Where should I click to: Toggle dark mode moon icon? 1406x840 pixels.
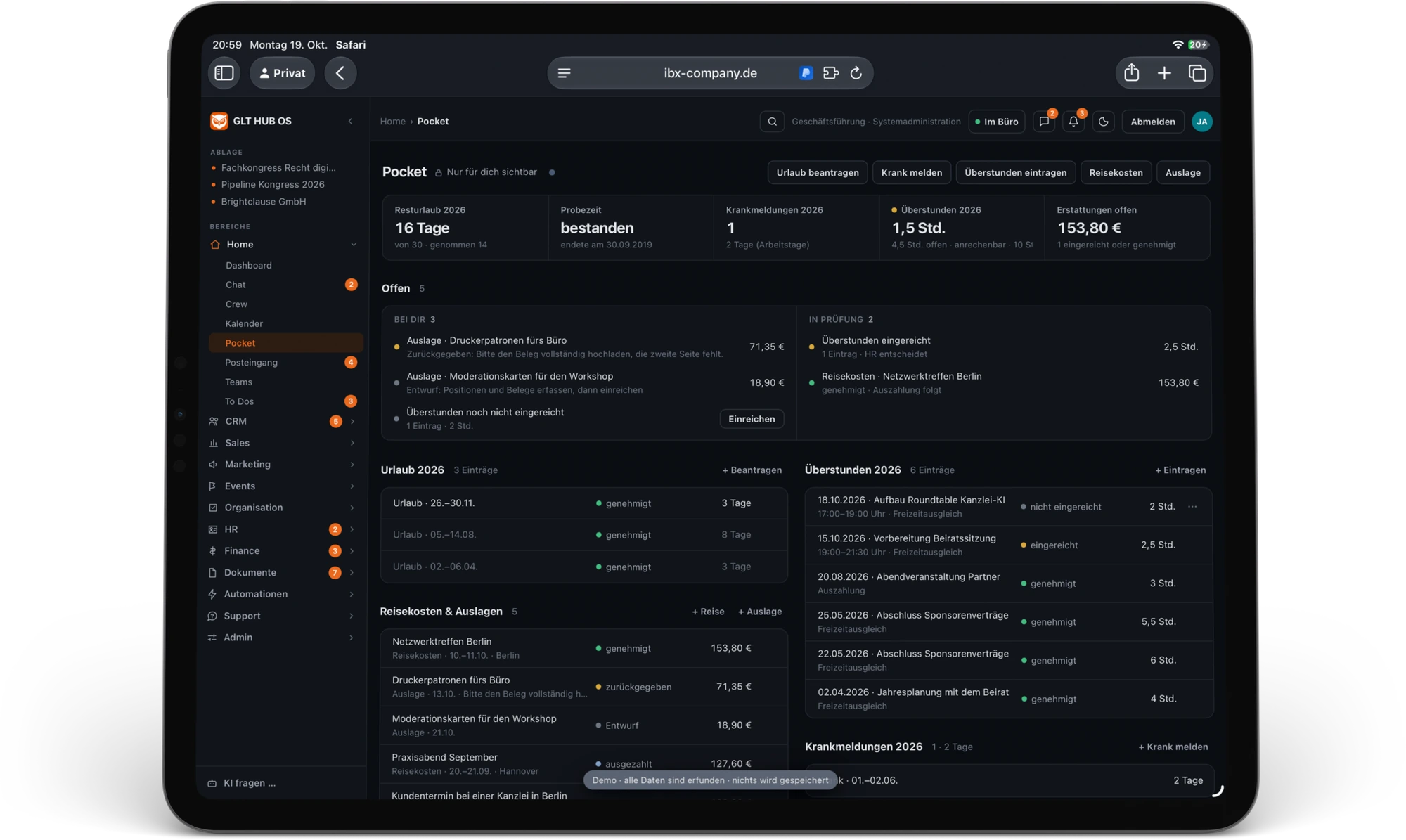(1103, 122)
